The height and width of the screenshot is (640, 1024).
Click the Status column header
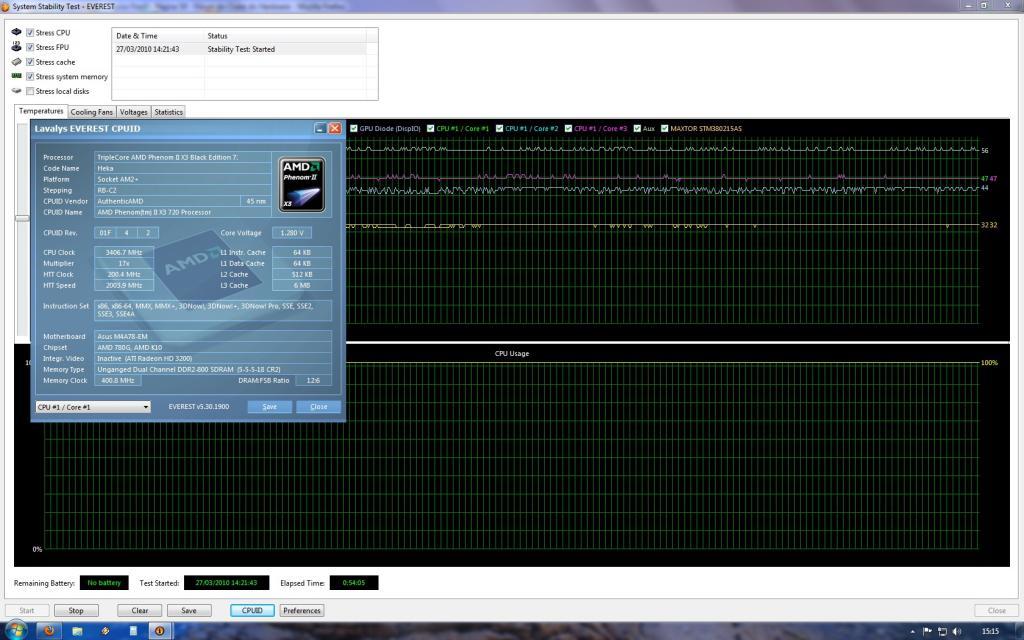[x=285, y=36]
